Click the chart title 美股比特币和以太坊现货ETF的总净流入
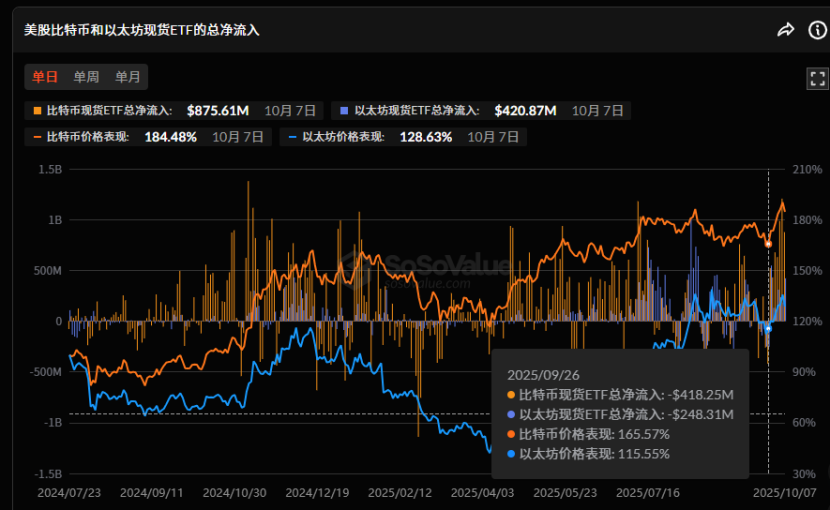Image resolution: width=830 pixels, height=510 pixels. click(x=142, y=30)
